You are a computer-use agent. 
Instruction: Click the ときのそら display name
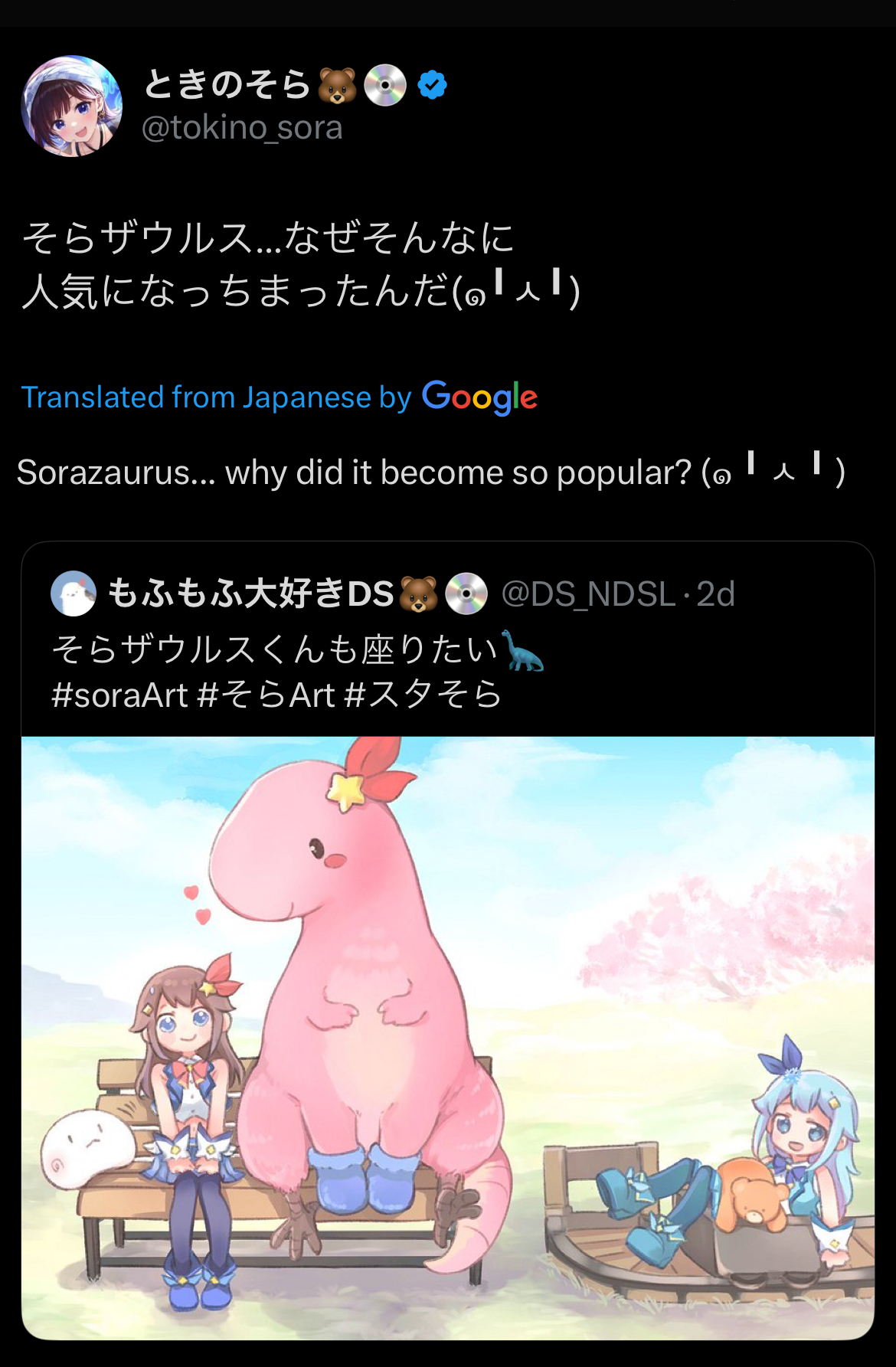point(227,84)
